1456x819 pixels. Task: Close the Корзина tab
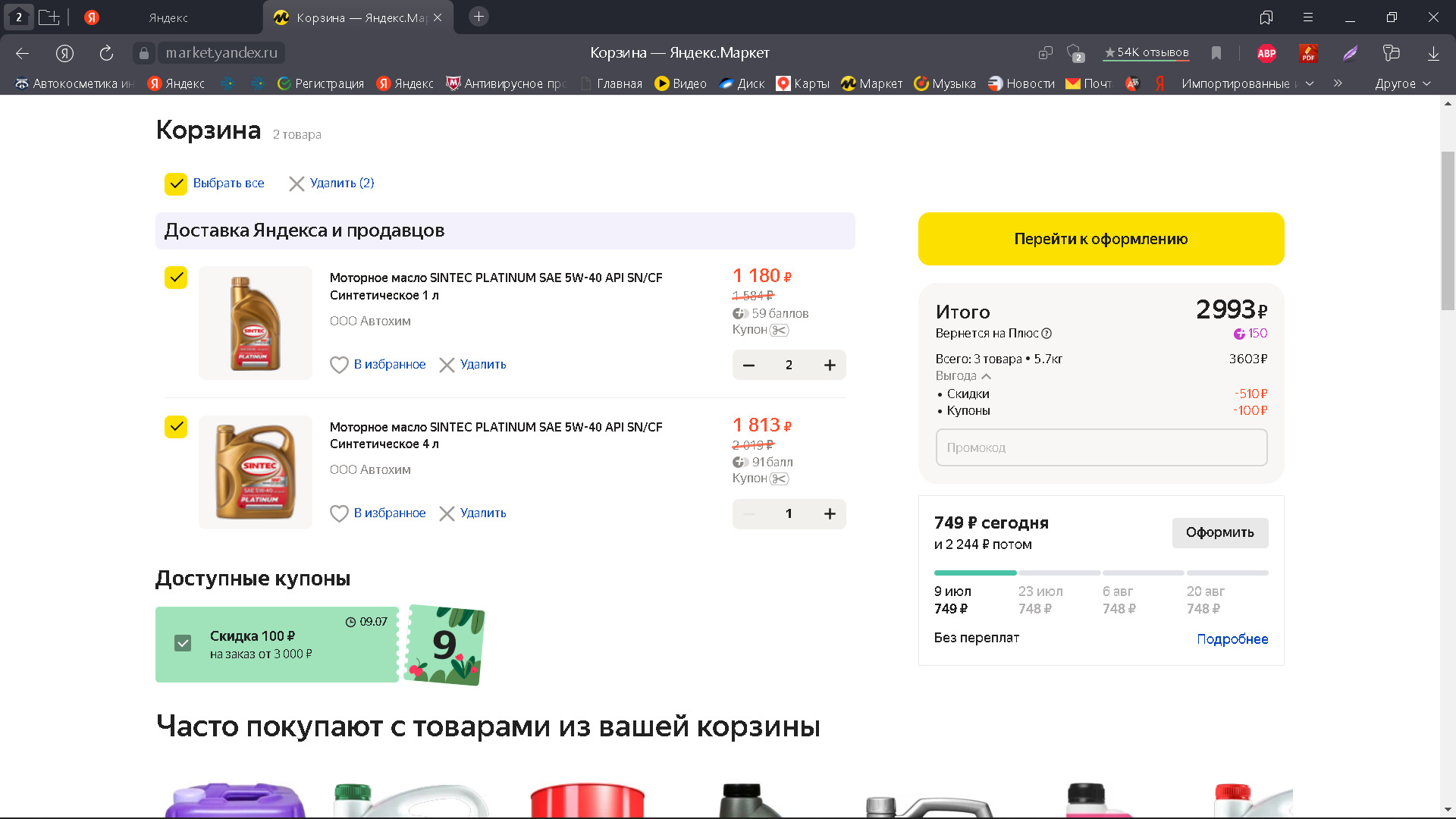click(438, 17)
